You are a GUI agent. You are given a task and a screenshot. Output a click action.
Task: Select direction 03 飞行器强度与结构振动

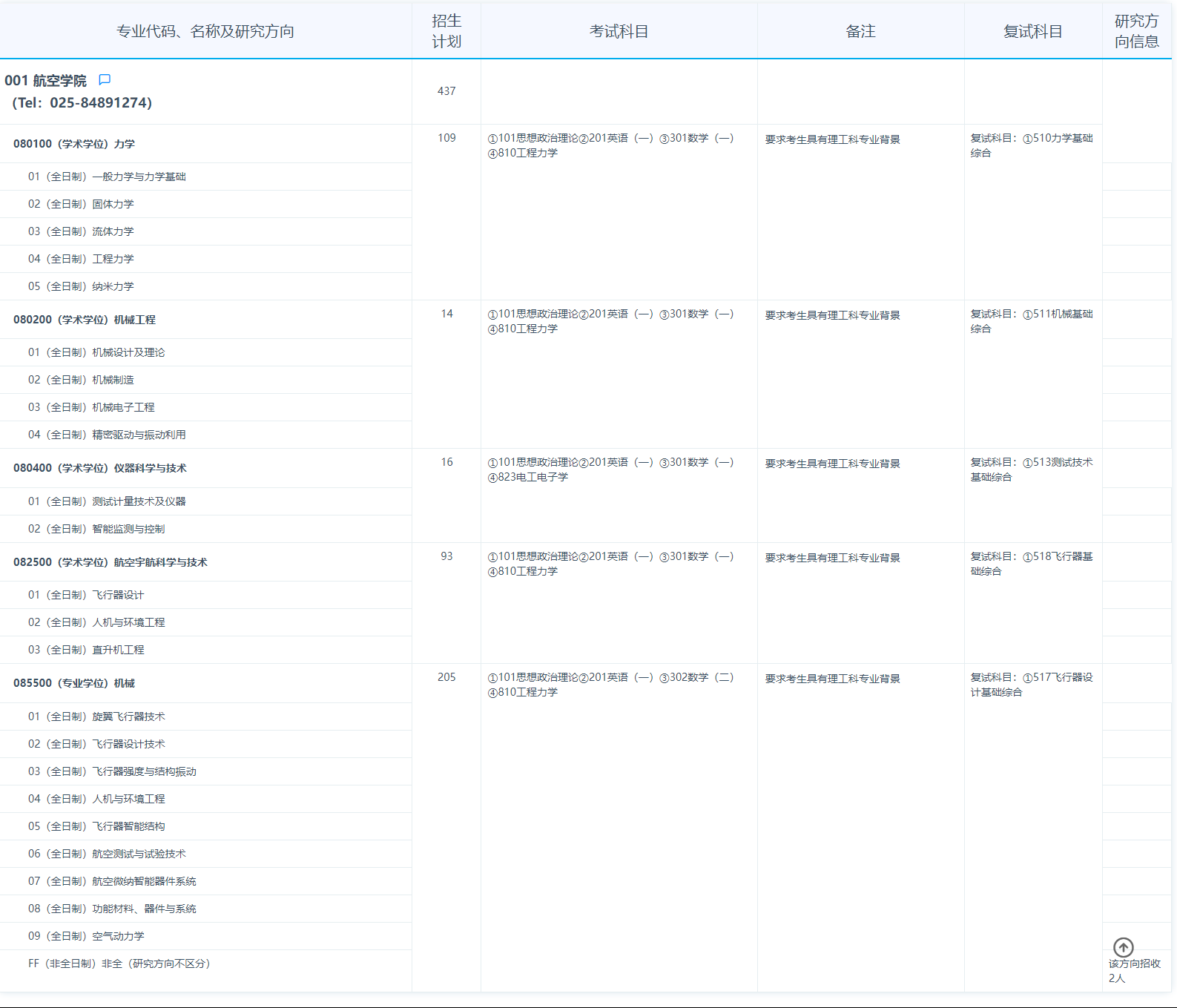[205, 771]
